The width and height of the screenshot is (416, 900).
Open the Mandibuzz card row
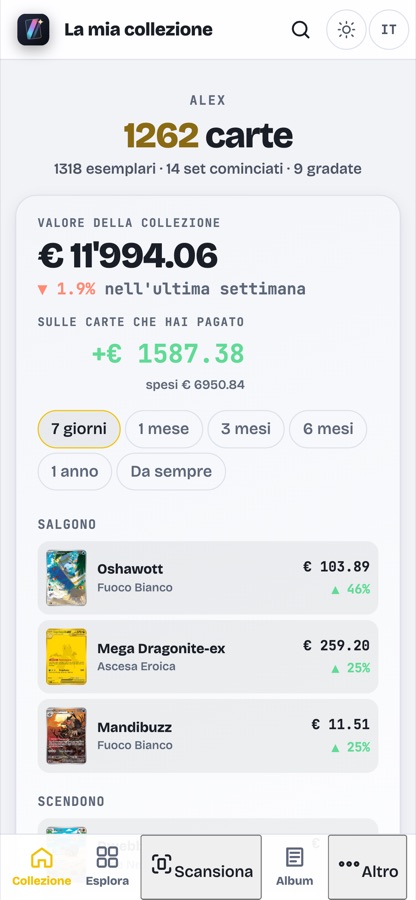[208, 735]
